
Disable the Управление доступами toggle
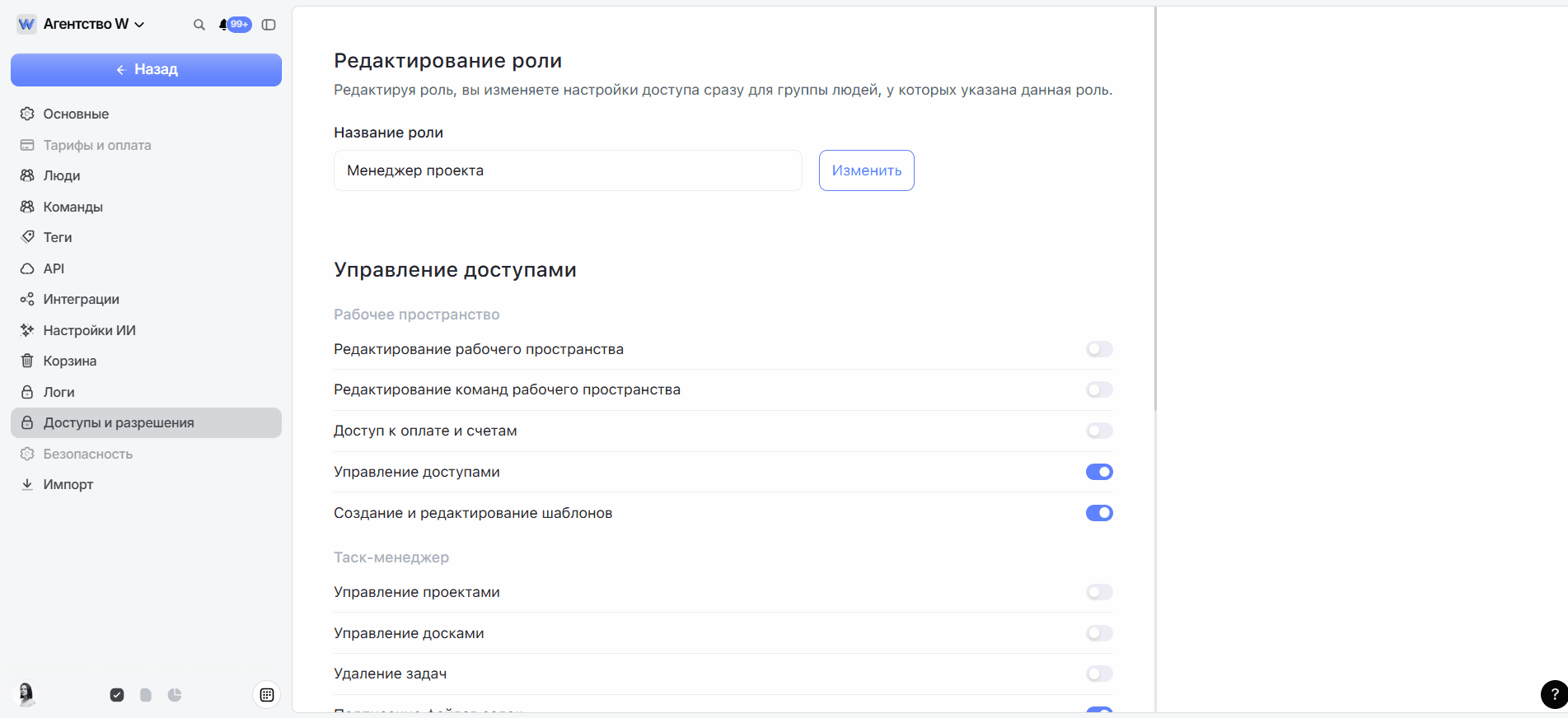point(1099,472)
